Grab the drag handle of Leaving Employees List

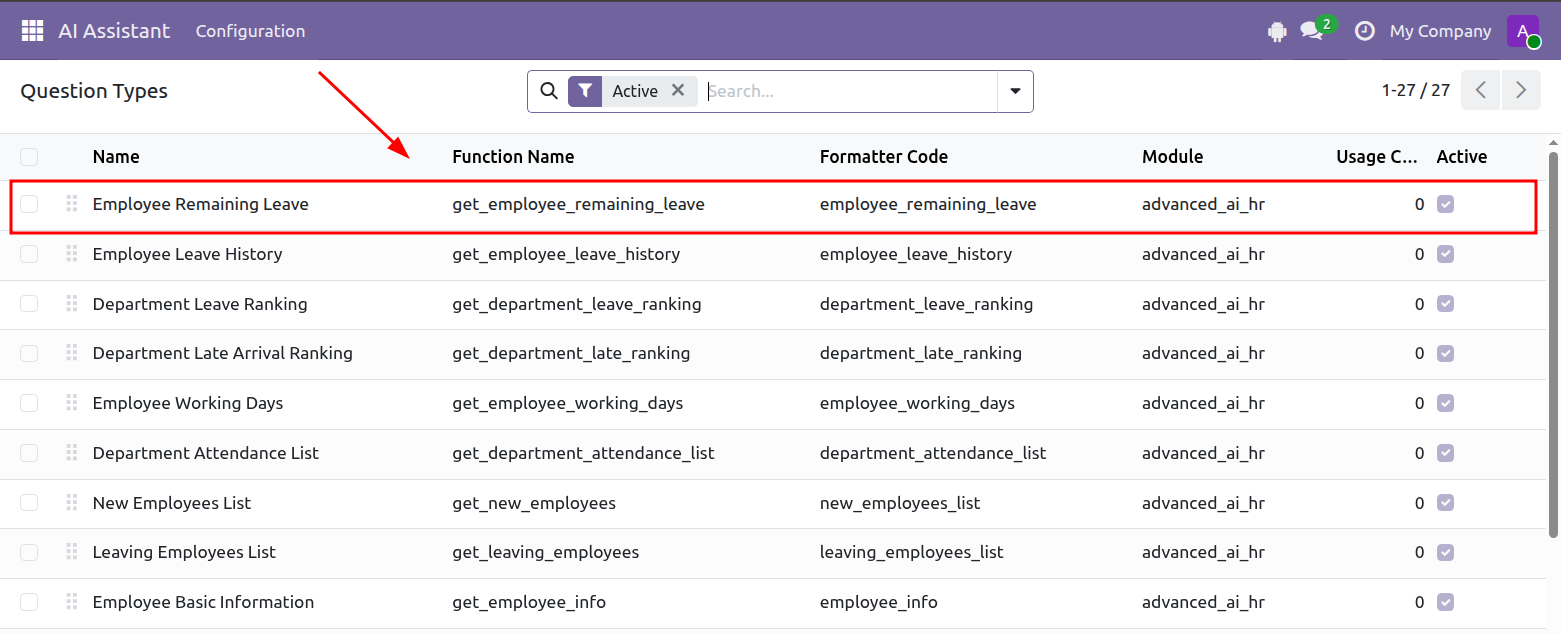tap(71, 552)
